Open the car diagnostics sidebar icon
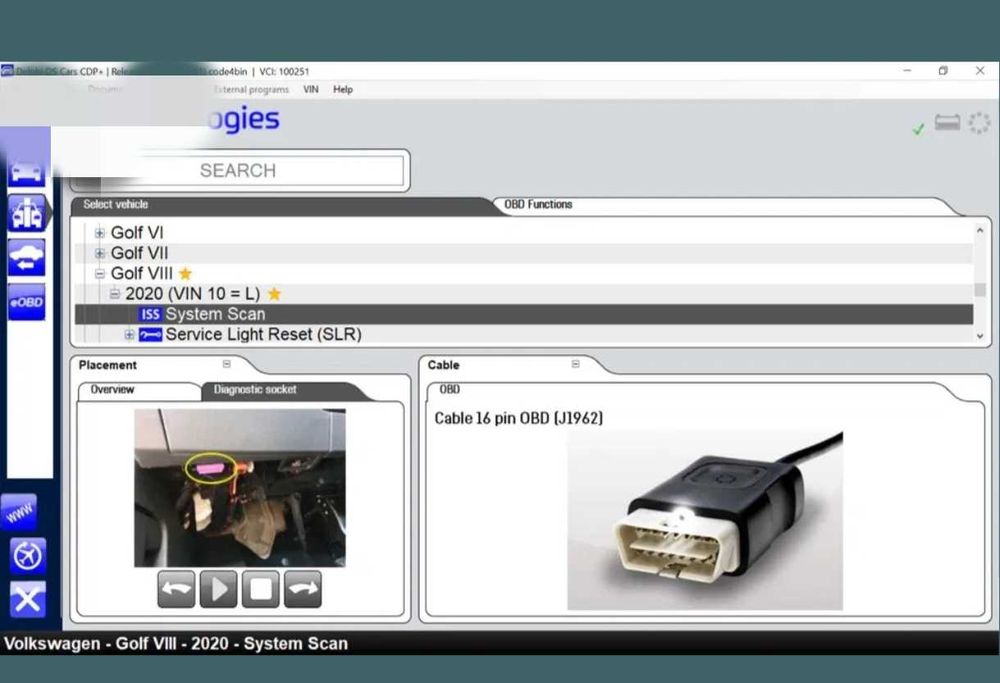1000x683 pixels. (x=26, y=171)
